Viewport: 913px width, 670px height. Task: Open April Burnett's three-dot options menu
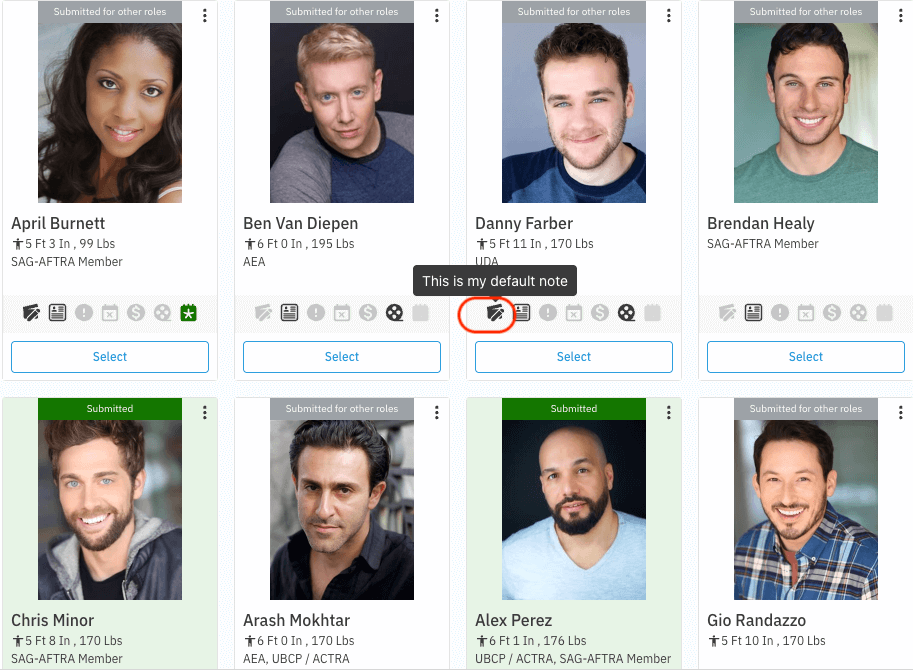(205, 15)
